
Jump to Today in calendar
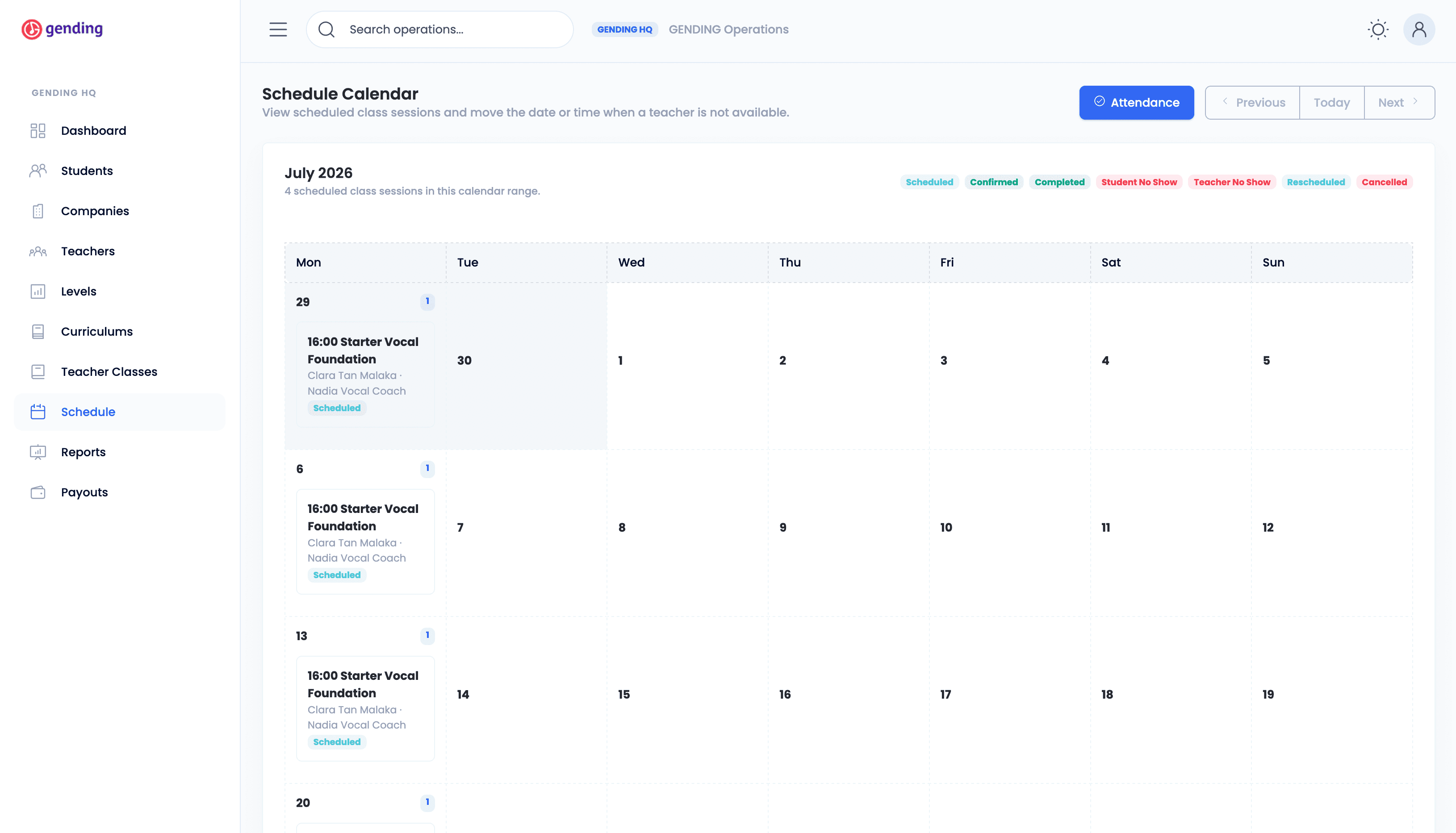pos(1332,102)
